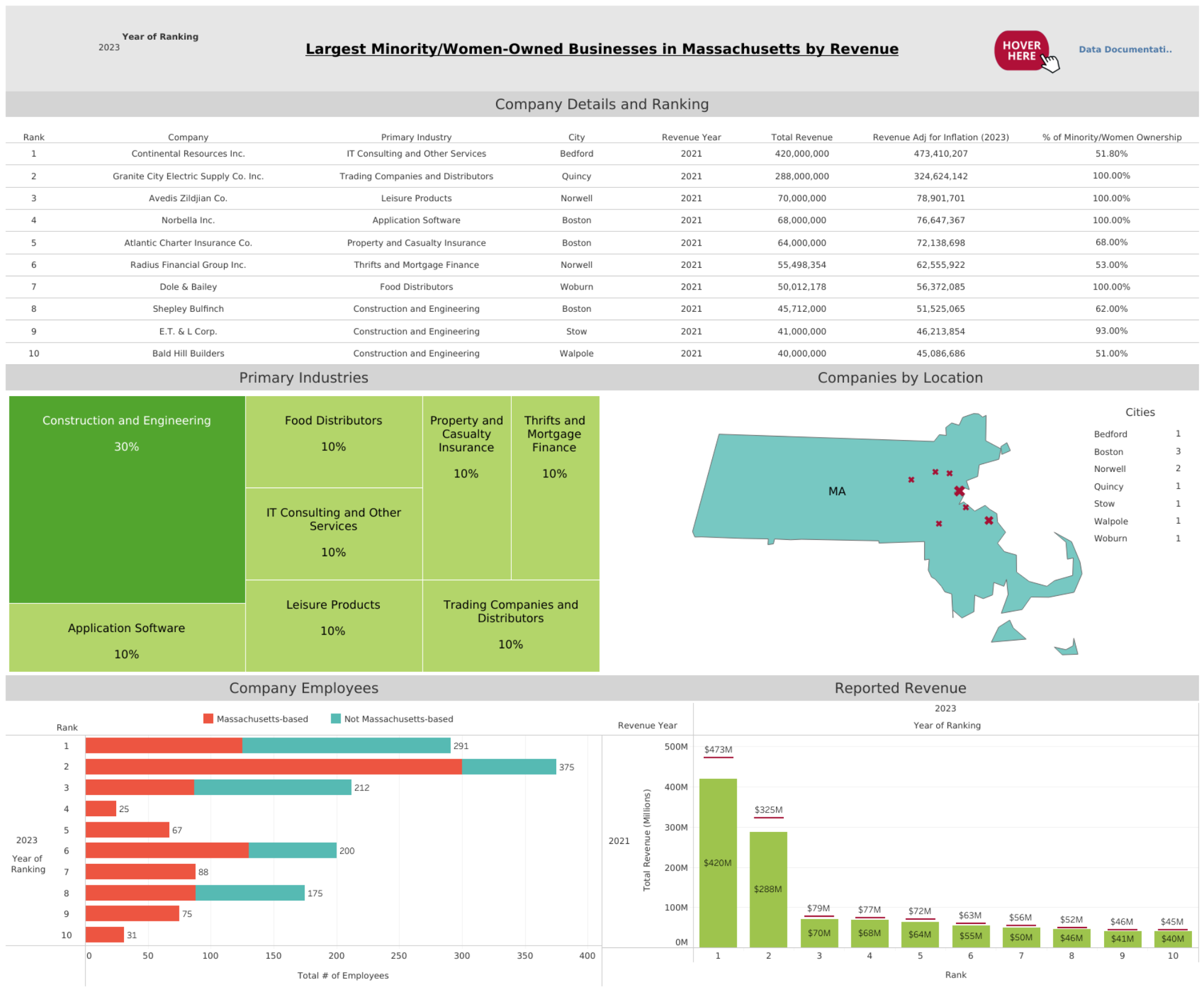Click Norbella Inc. company cell

[x=188, y=220]
